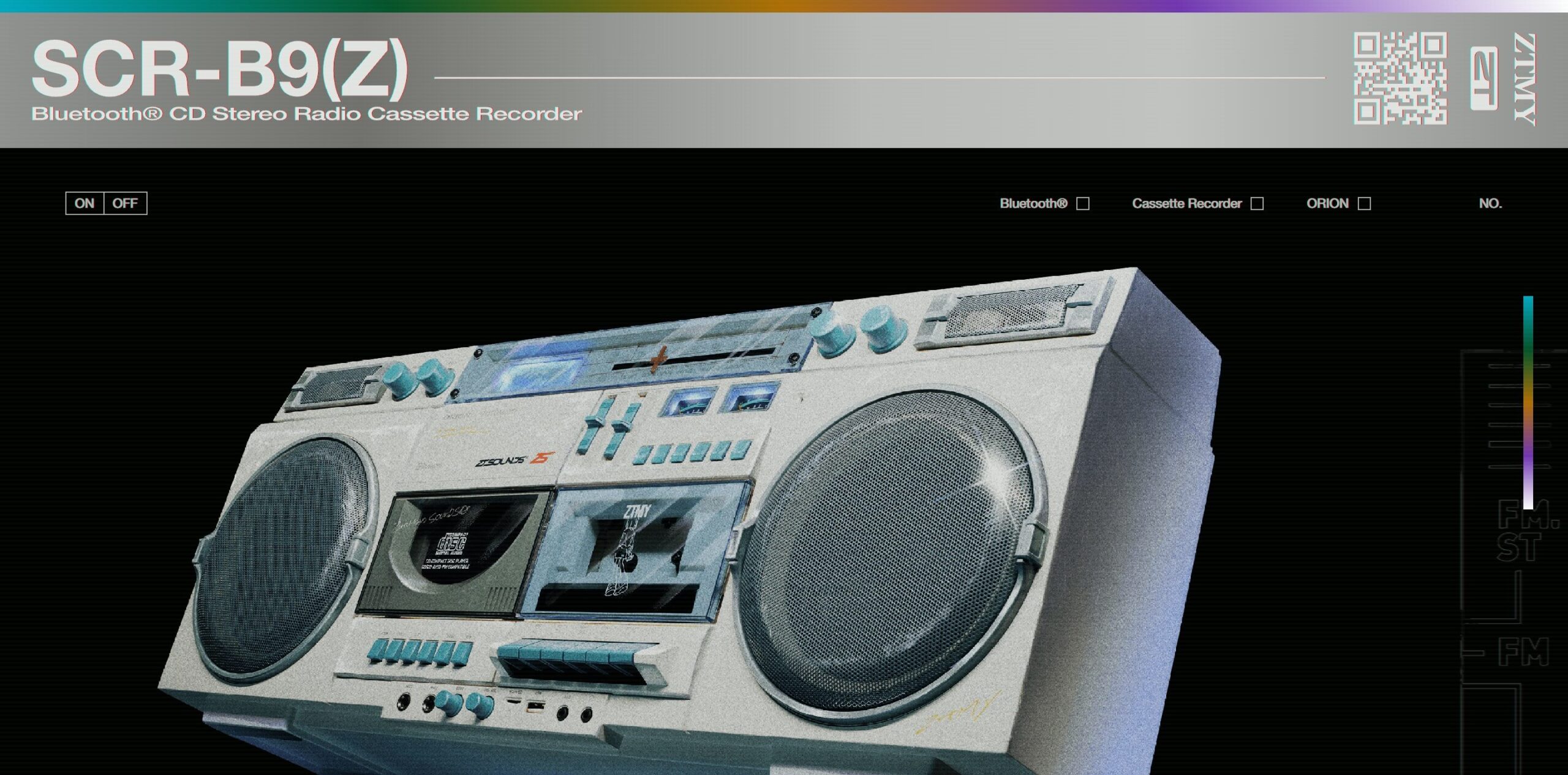Image resolution: width=1568 pixels, height=775 pixels.
Task: Click the ZT logo badge
Action: coord(1483,78)
